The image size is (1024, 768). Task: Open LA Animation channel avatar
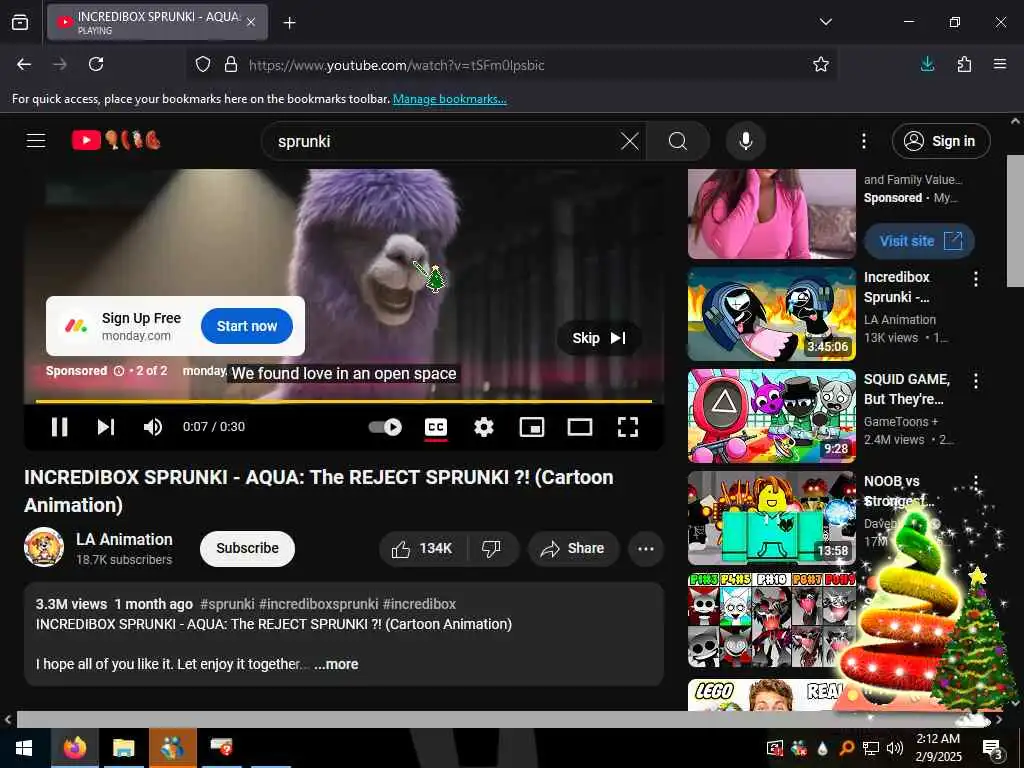(x=44, y=547)
